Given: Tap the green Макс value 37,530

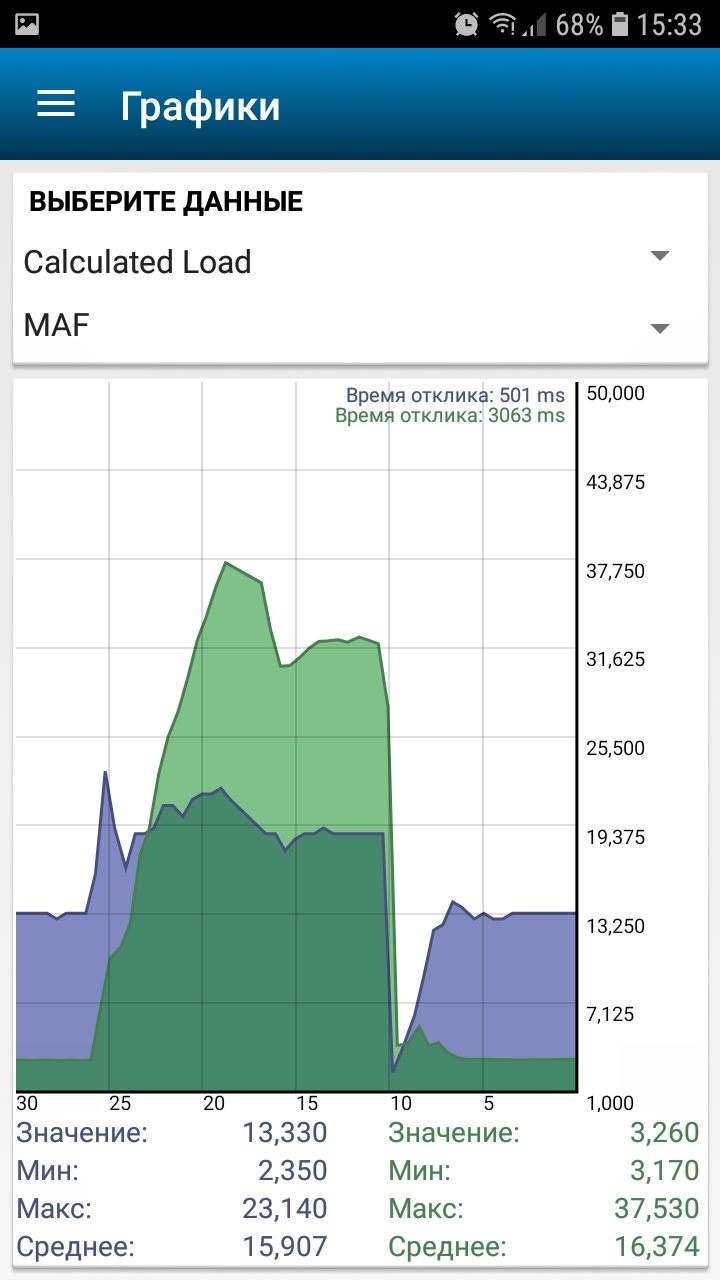Looking at the screenshot, I should click(x=656, y=1209).
